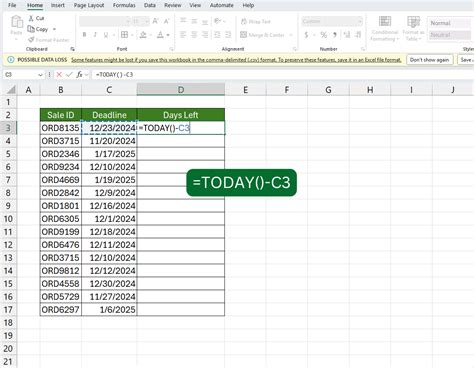Screen dimensions: 474x368
Task: Toggle Italic formatting
Action: click(x=95, y=35)
